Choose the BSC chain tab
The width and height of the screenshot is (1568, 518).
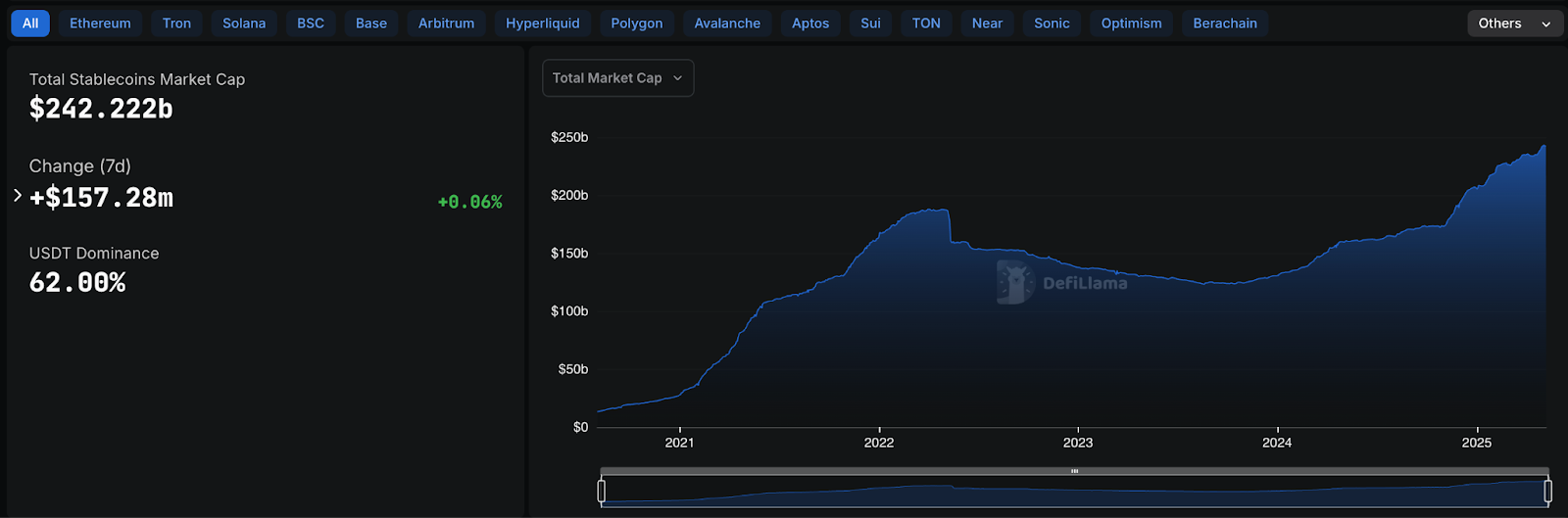click(x=311, y=24)
